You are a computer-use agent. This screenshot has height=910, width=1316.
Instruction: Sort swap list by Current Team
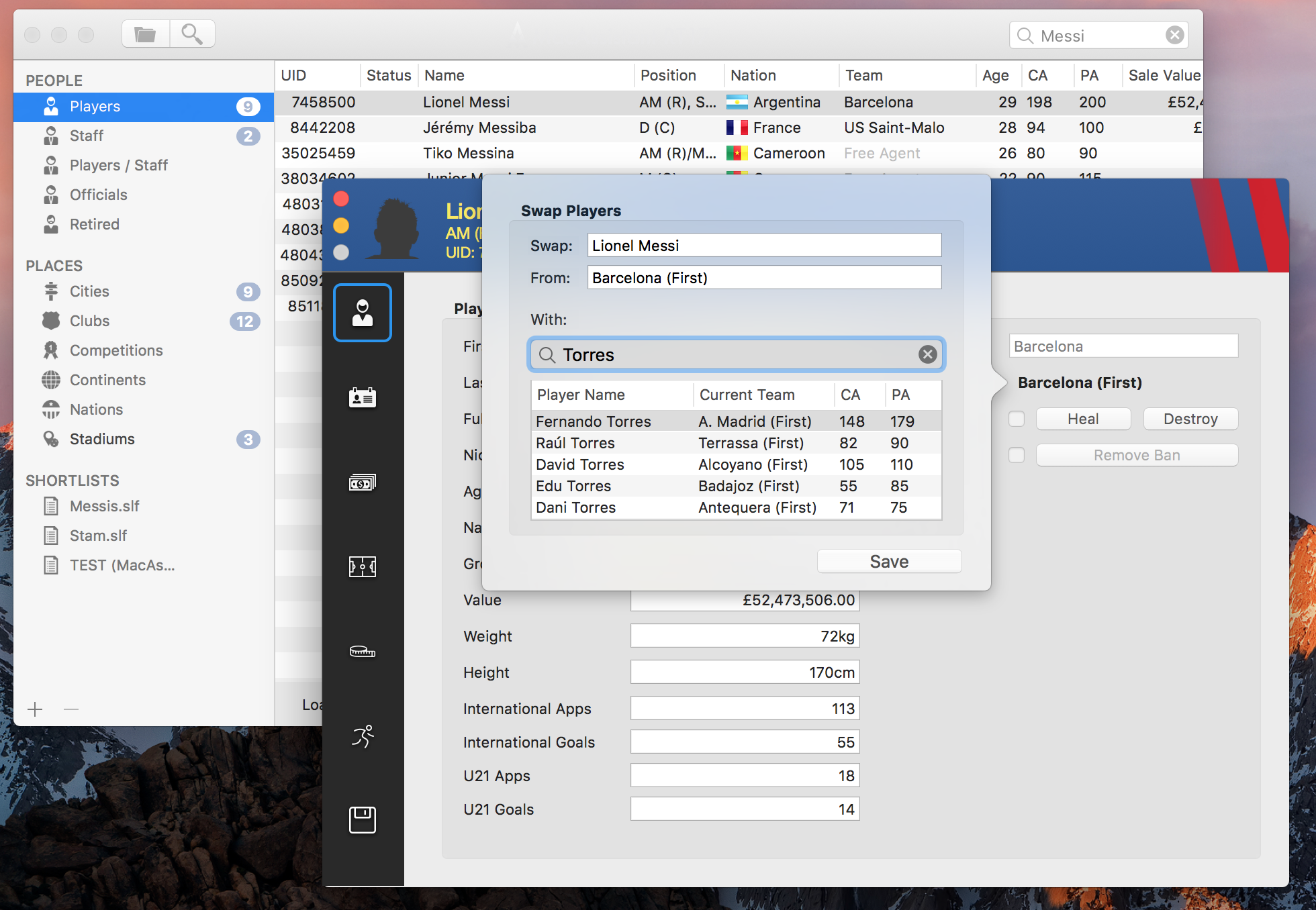coord(764,395)
